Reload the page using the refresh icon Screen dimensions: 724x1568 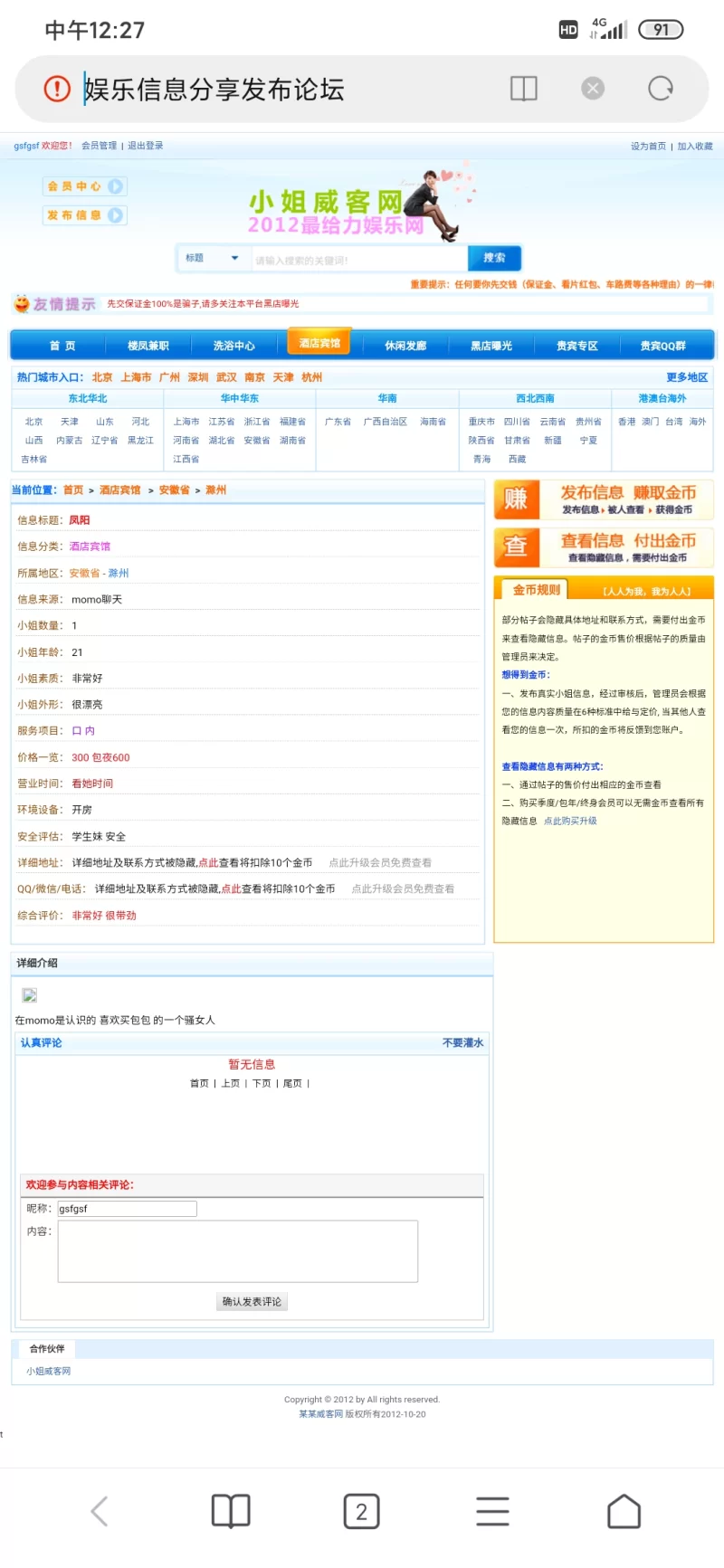(x=661, y=89)
